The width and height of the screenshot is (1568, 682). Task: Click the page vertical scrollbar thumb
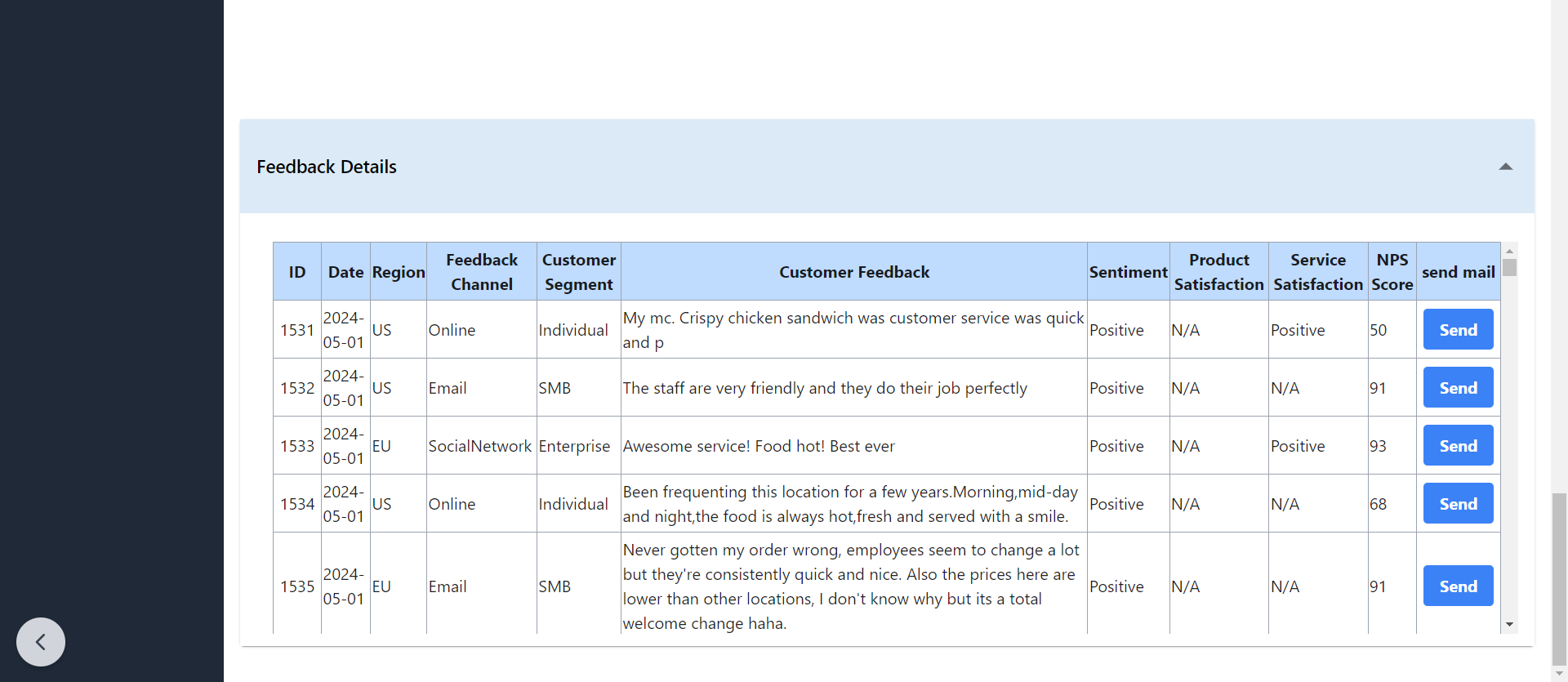[x=1560, y=579]
